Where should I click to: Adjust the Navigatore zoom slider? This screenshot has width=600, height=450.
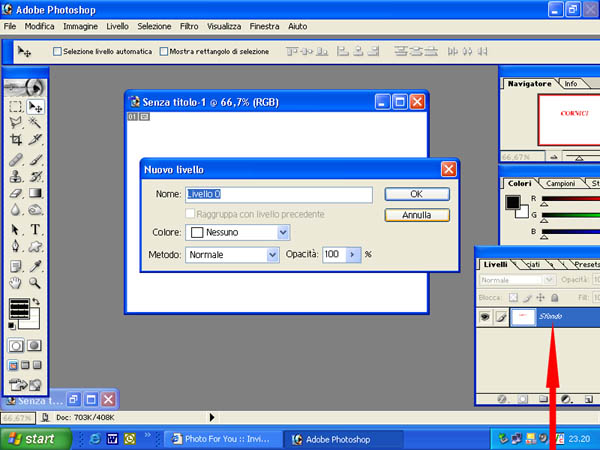tap(579, 157)
